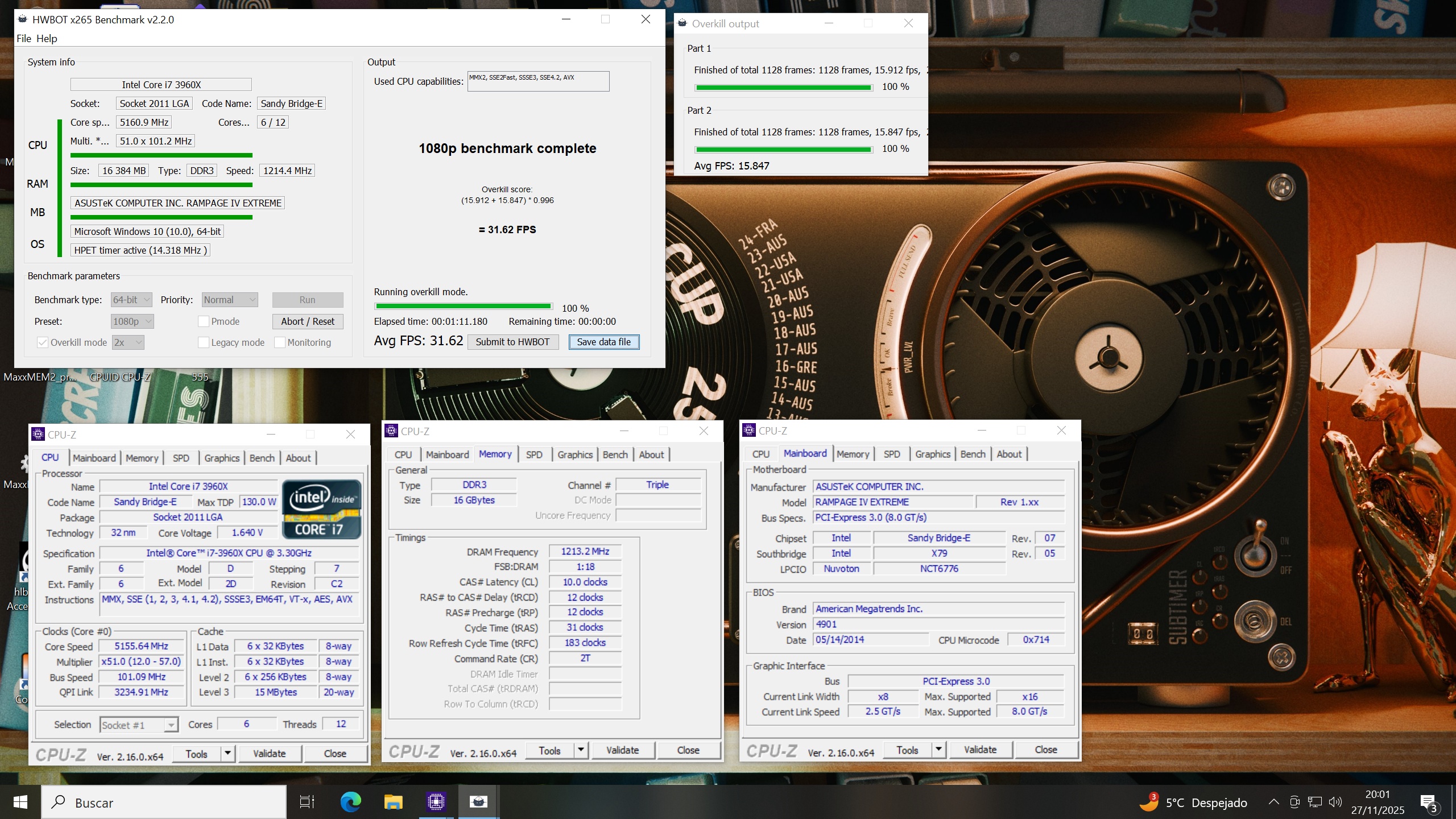Viewport: 1456px width, 819px height.
Task: Enable the Legacy mode checkbox
Action: (203, 342)
